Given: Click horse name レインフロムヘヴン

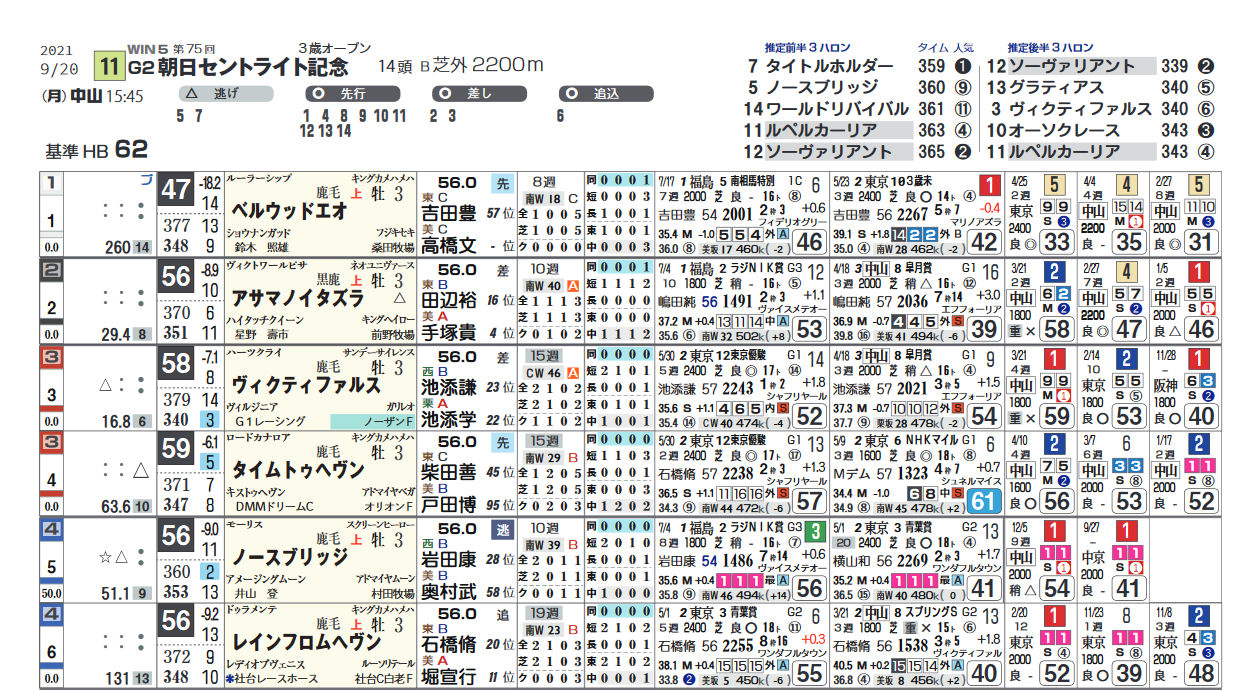Looking at the screenshot, I should [306, 642].
